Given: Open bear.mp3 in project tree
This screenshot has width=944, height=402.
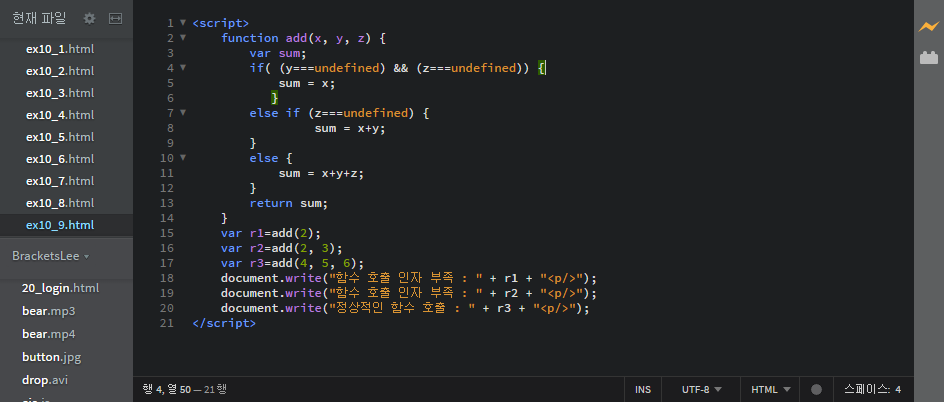Looking at the screenshot, I should click(x=49, y=311).
